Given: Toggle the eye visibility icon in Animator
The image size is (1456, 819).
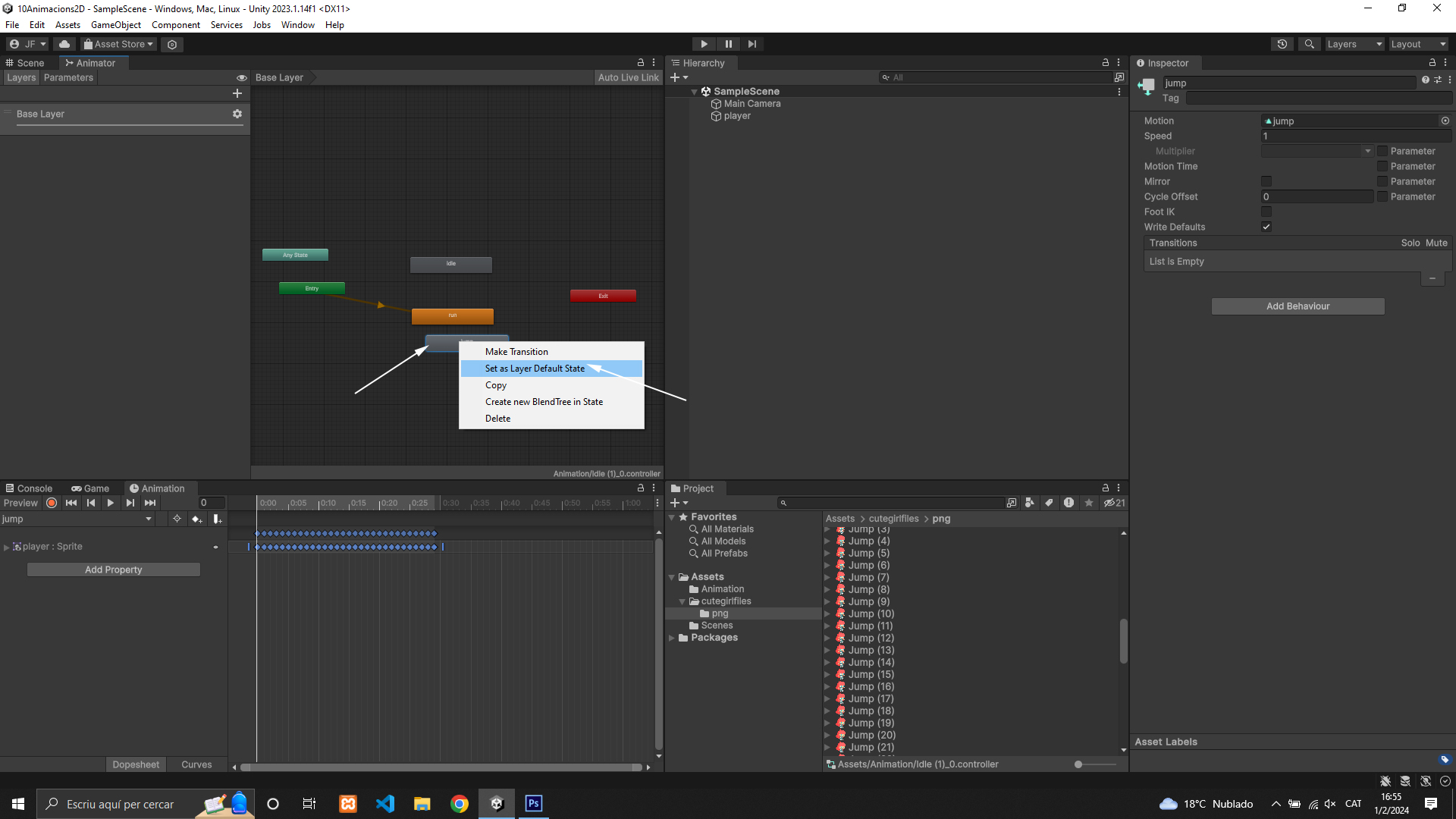Looking at the screenshot, I should 241,78.
